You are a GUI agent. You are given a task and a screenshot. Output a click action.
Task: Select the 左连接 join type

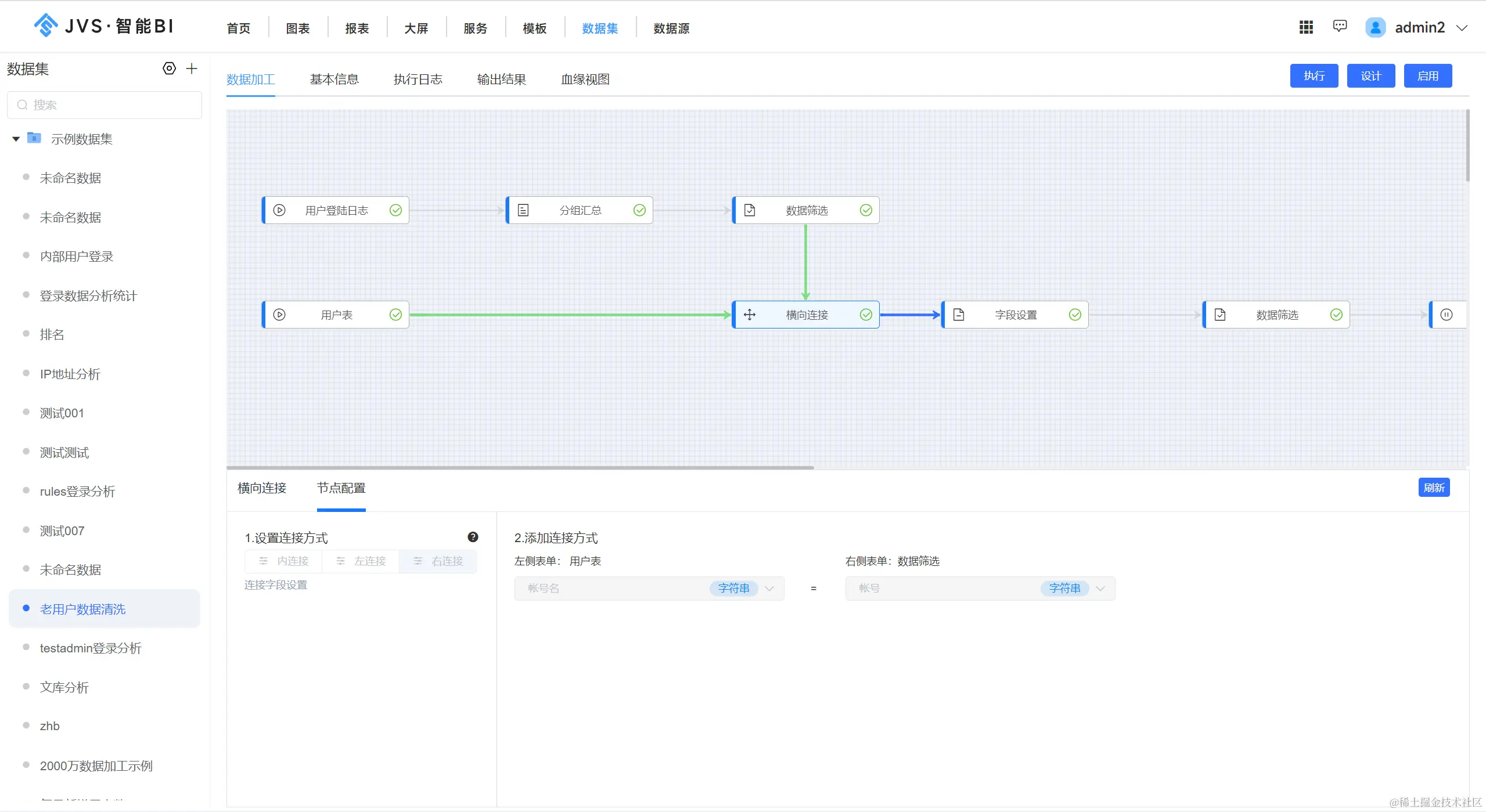pyautogui.click(x=361, y=561)
